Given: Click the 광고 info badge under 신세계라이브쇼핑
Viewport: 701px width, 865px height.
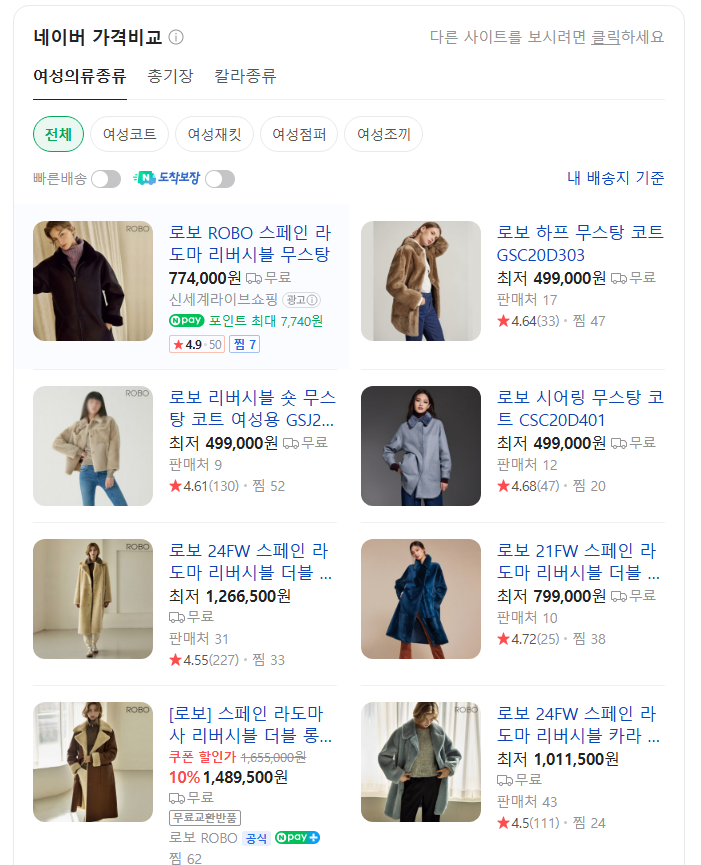Looking at the screenshot, I should 302,300.
